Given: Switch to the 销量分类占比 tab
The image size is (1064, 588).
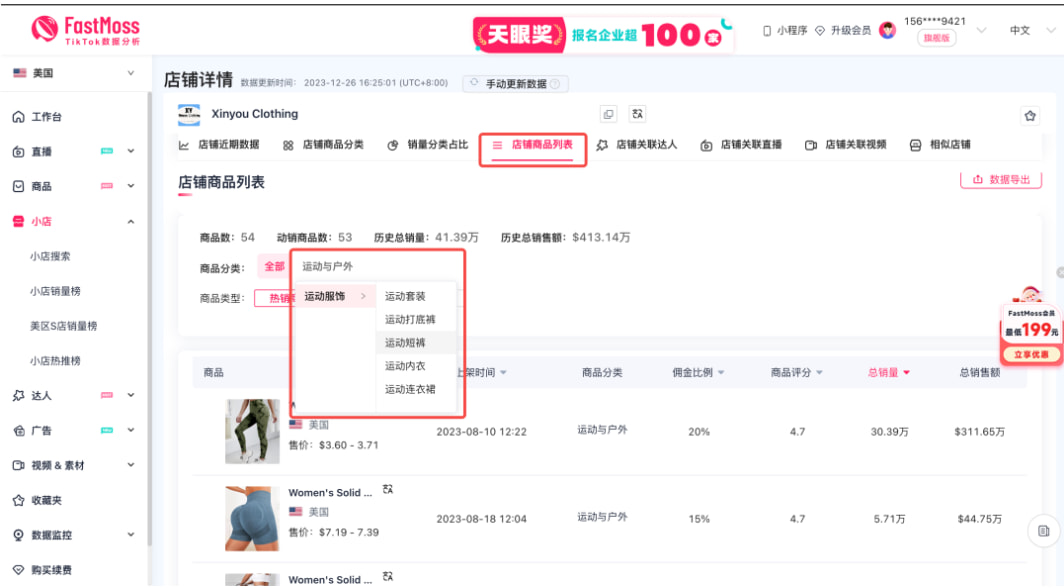Looking at the screenshot, I should (x=426, y=144).
